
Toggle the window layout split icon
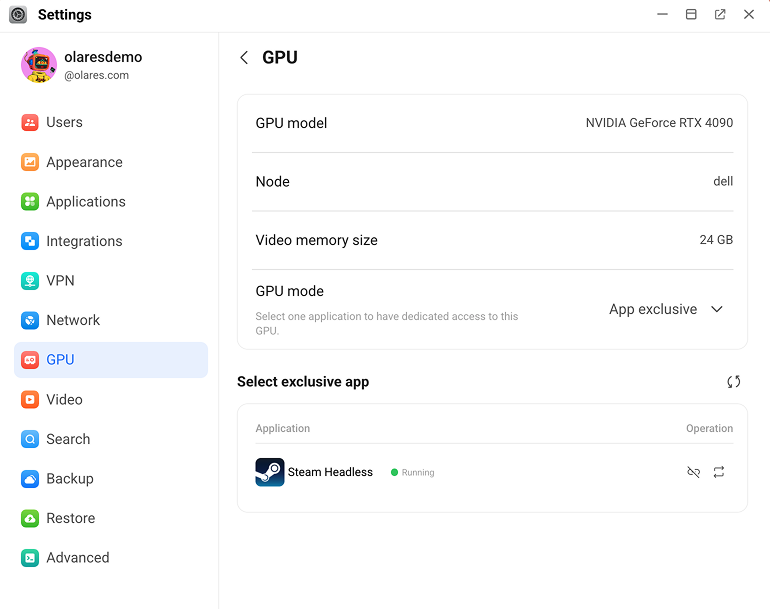tap(691, 15)
